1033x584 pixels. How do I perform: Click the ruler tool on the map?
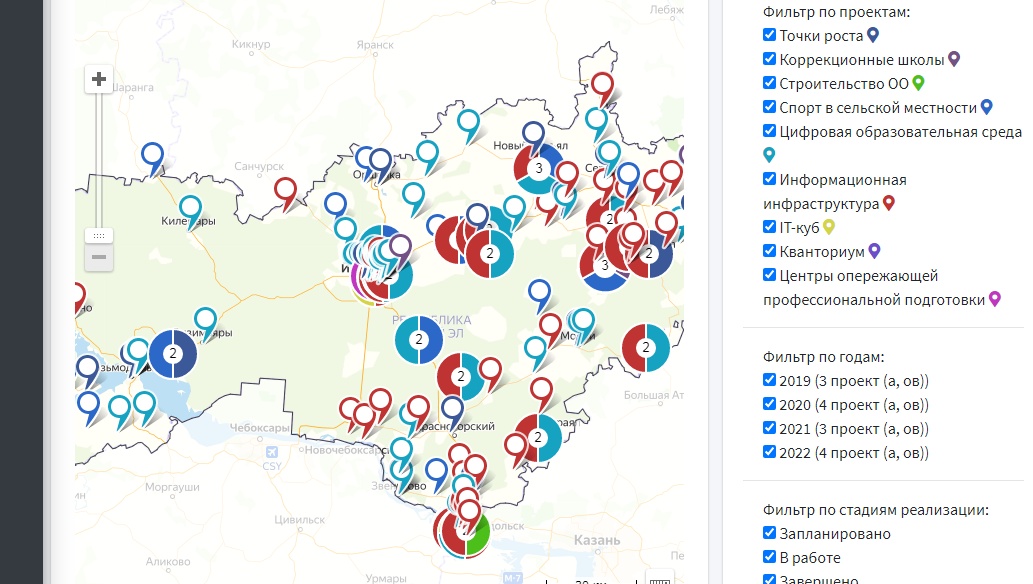(x=660, y=579)
